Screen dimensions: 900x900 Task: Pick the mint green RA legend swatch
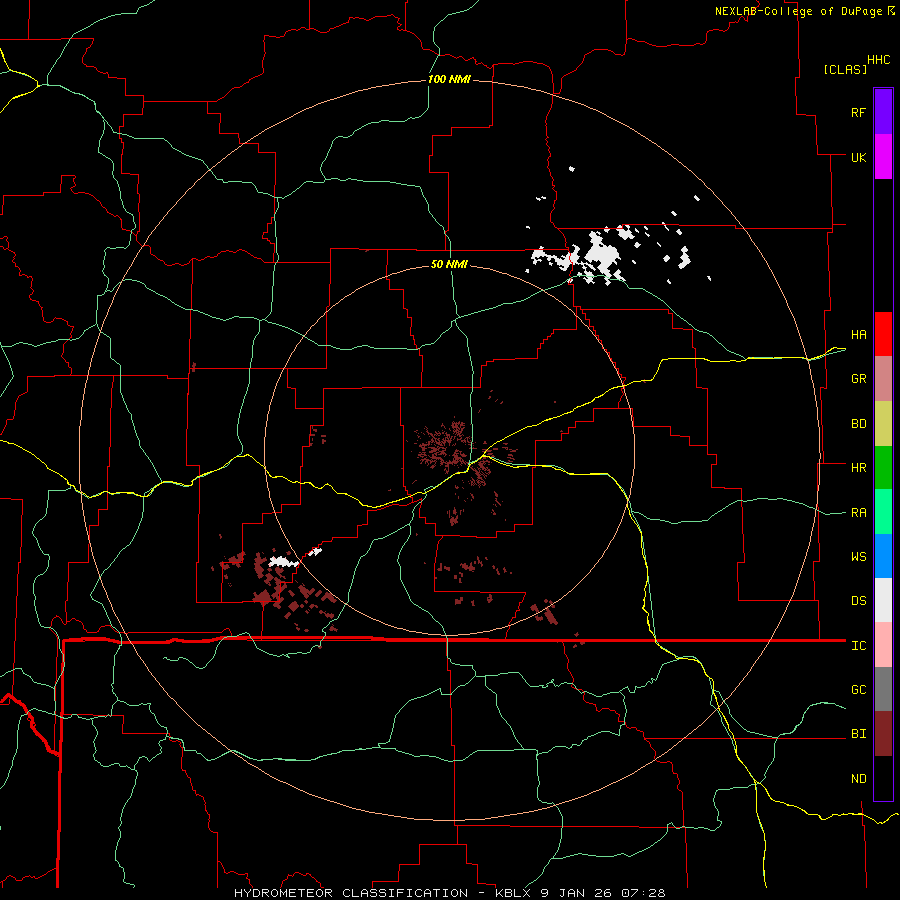point(883,512)
